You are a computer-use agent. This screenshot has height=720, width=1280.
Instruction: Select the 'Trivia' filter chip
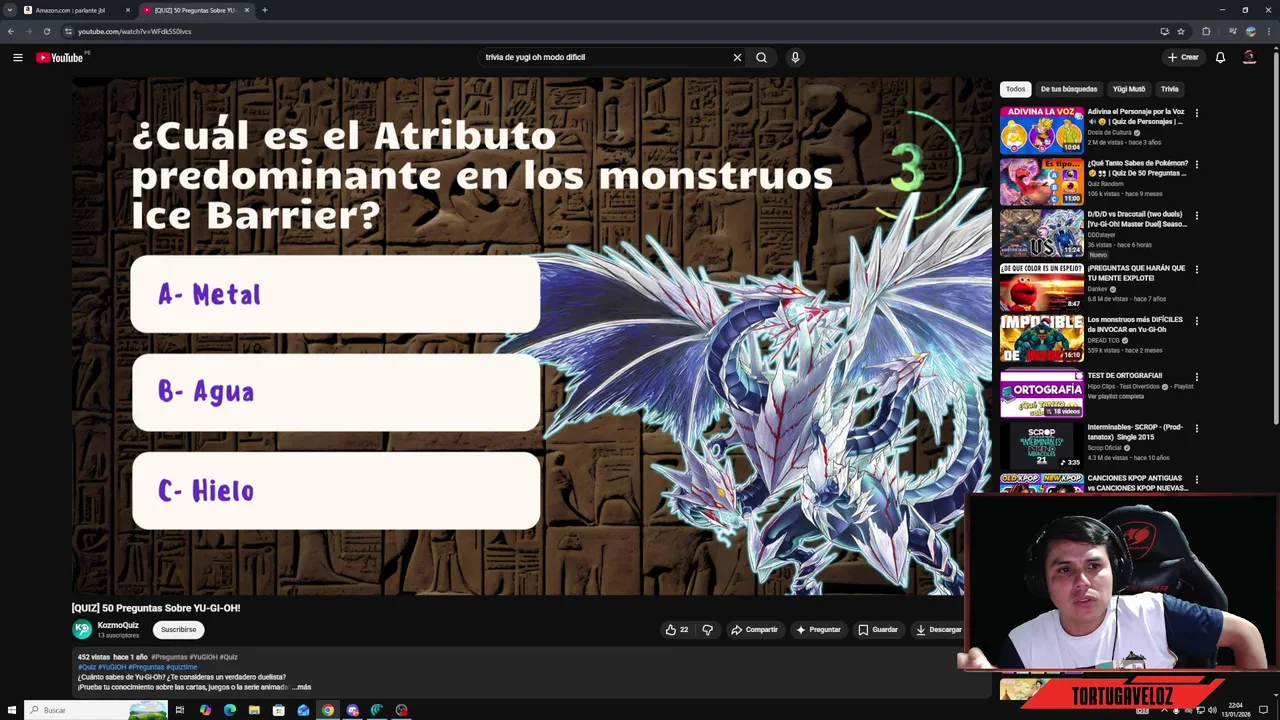pos(1169,89)
